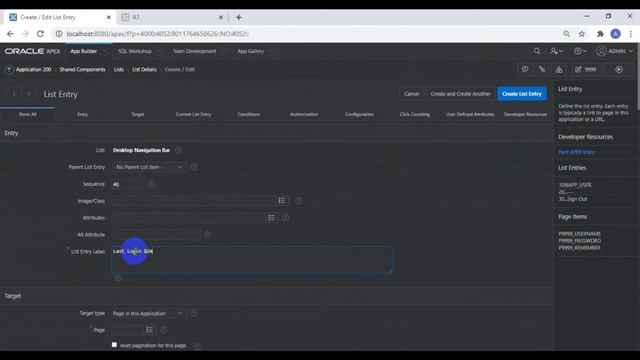This screenshot has width=640, height=360.
Task: Click the Cancel button
Action: (x=411, y=94)
